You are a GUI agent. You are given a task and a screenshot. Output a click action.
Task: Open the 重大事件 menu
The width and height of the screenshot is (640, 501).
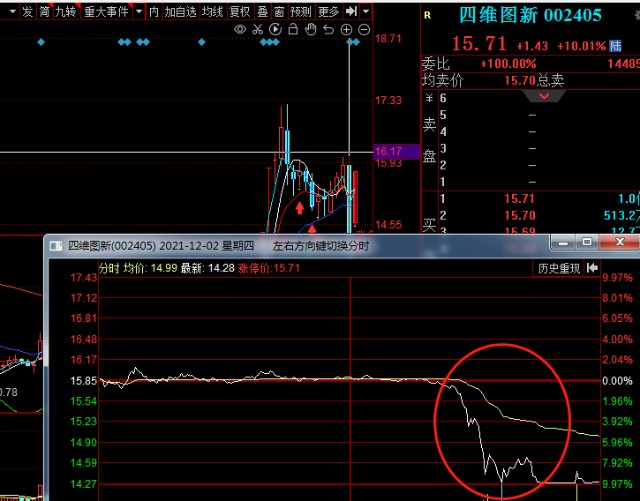tap(107, 11)
